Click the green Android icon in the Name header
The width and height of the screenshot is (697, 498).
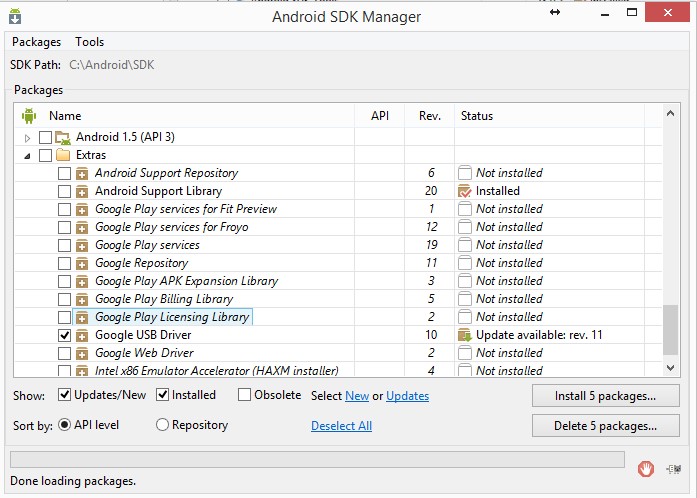click(x=28, y=116)
